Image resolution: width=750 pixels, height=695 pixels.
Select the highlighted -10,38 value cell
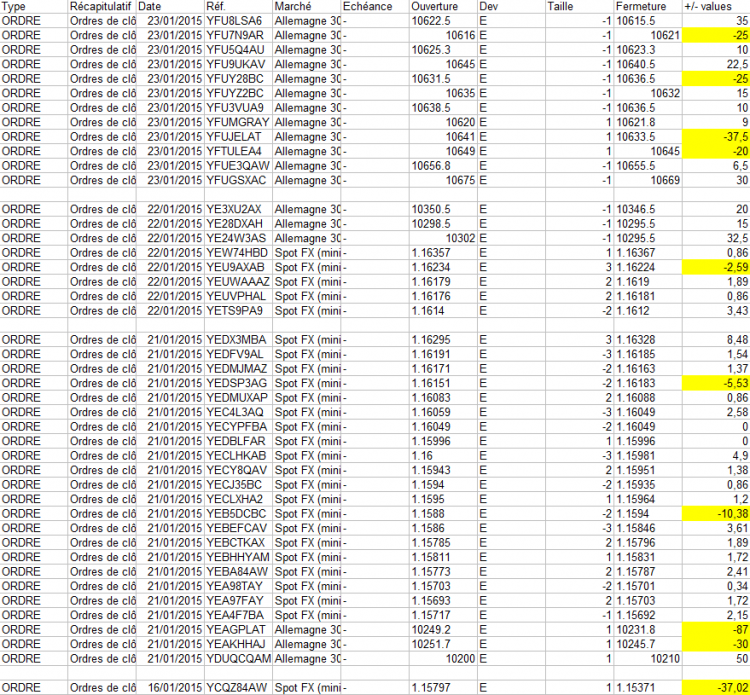(x=716, y=514)
